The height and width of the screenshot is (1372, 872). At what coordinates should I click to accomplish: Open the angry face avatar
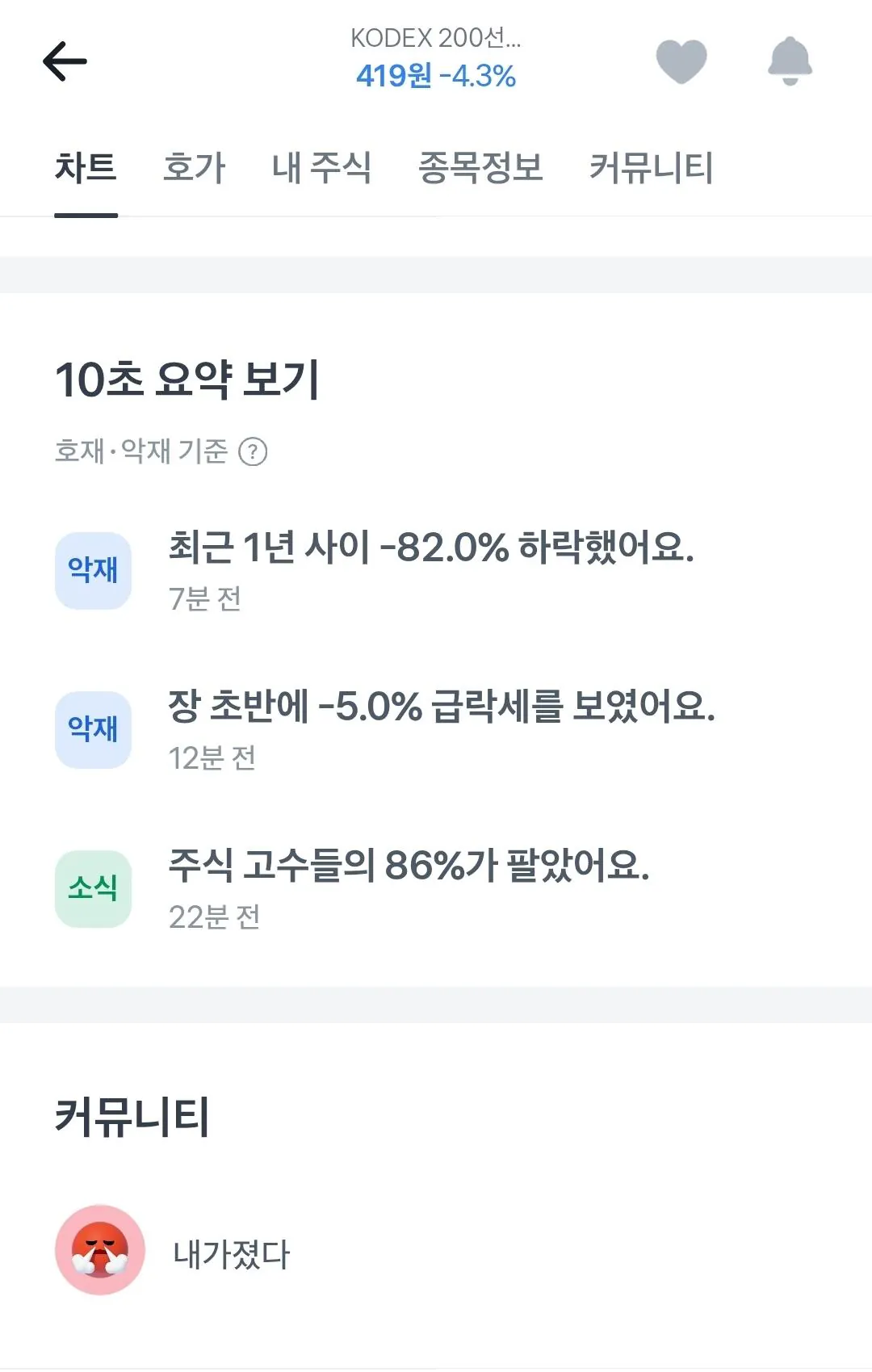[x=100, y=1250]
